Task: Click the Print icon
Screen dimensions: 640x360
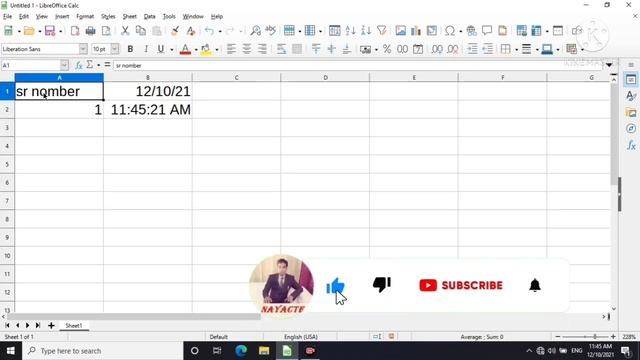Action: click(x=91, y=31)
